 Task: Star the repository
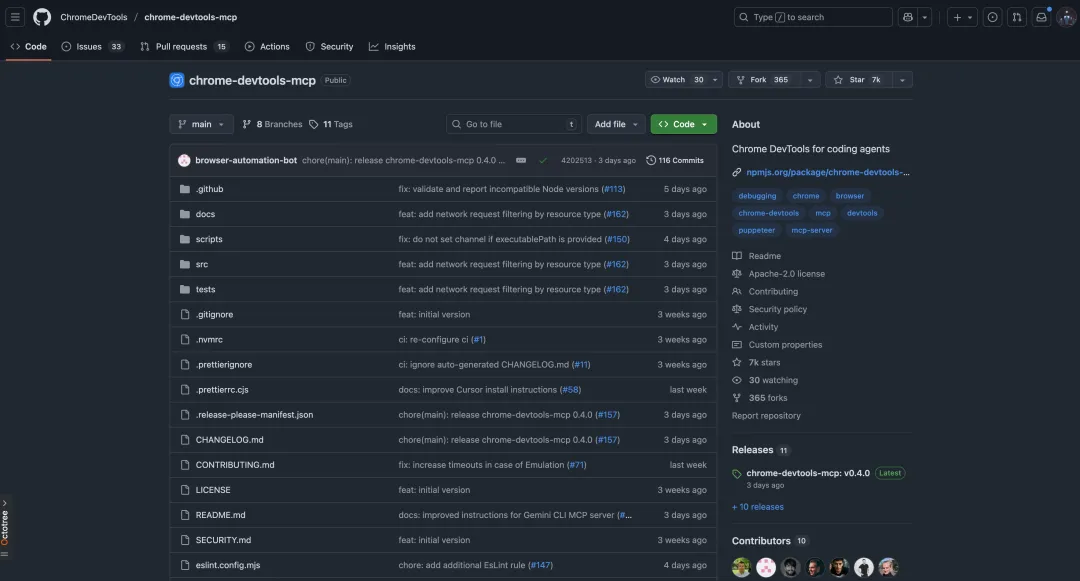coord(858,80)
